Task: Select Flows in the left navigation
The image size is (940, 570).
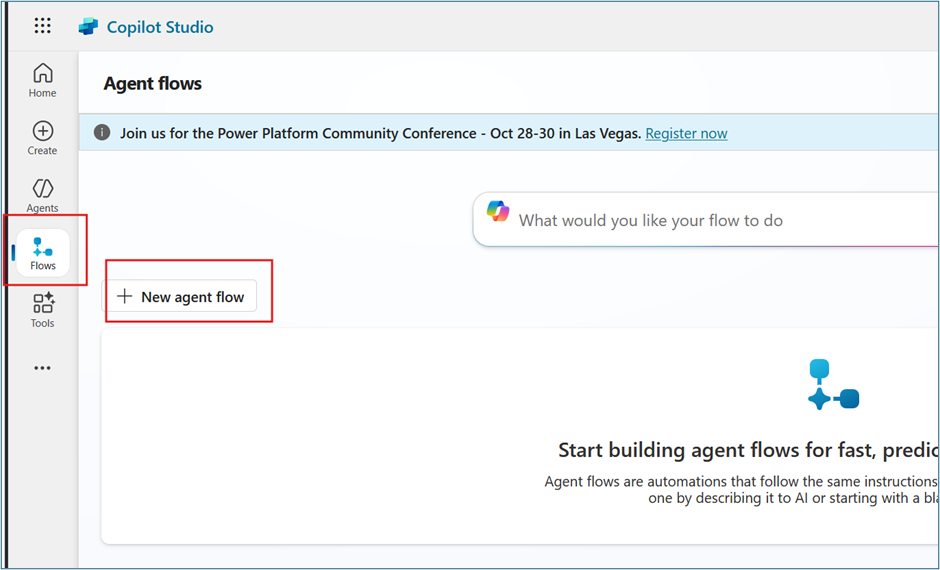Action: [43, 253]
